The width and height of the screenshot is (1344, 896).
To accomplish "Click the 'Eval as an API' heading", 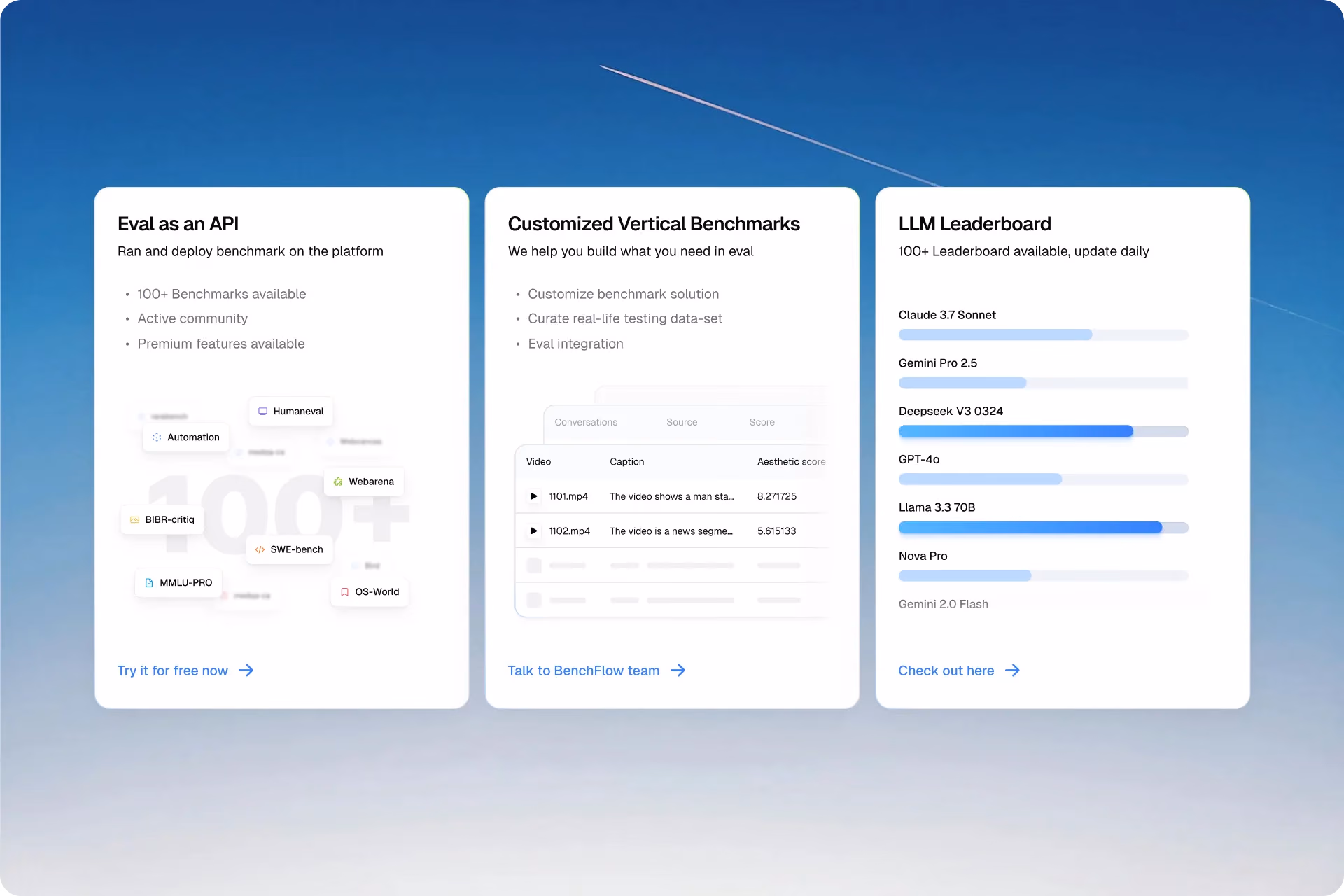I will pyautogui.click(x=178, y=224).
